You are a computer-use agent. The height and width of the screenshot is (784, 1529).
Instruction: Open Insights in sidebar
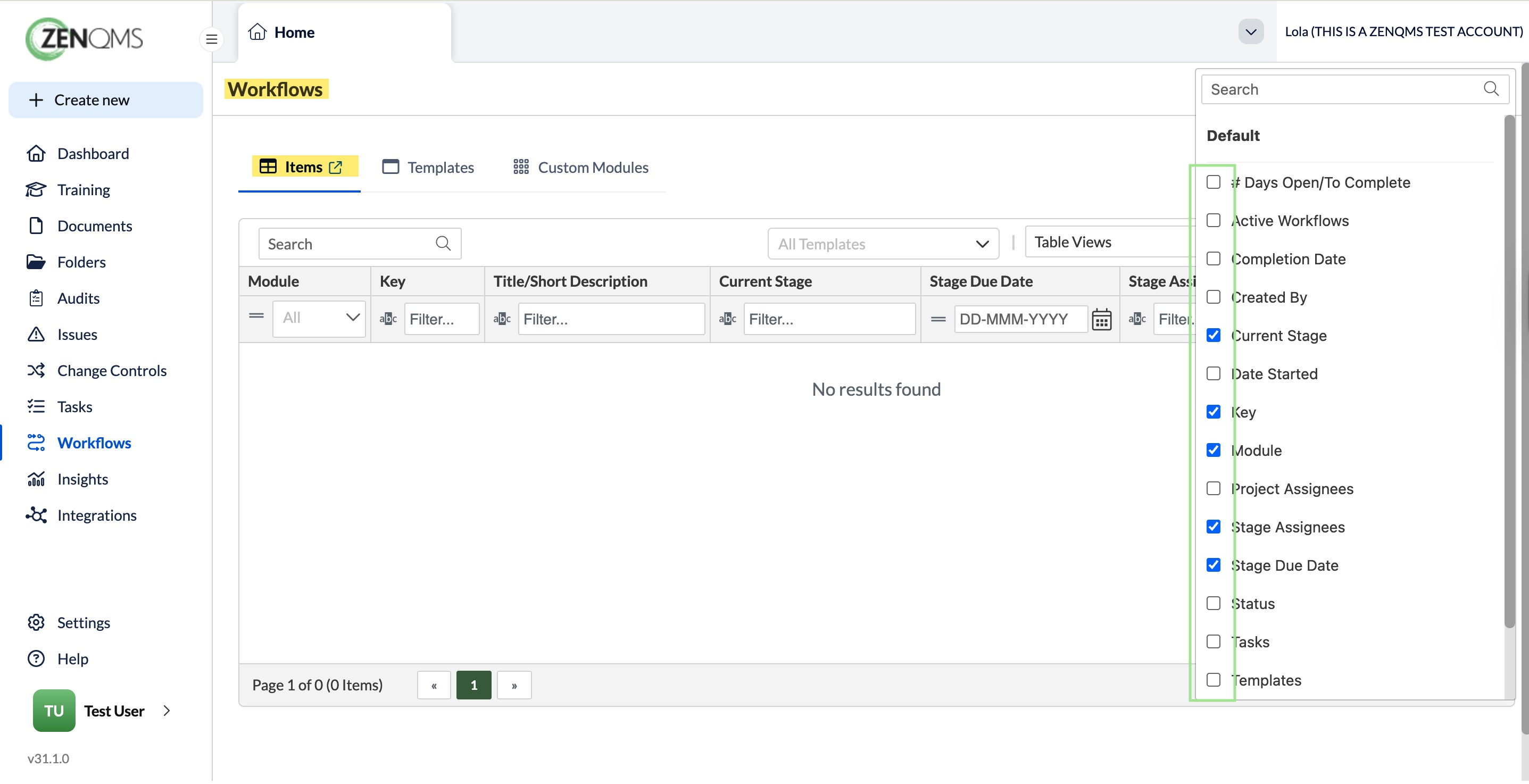tap(68, 480)
